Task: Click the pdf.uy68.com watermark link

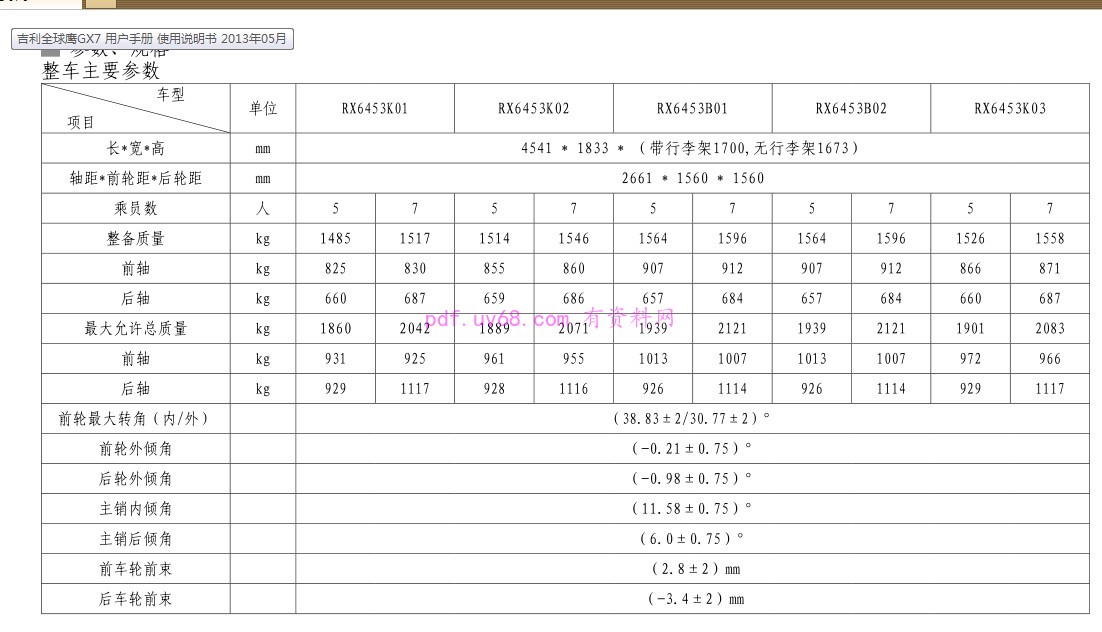Action: pos(550,319)
